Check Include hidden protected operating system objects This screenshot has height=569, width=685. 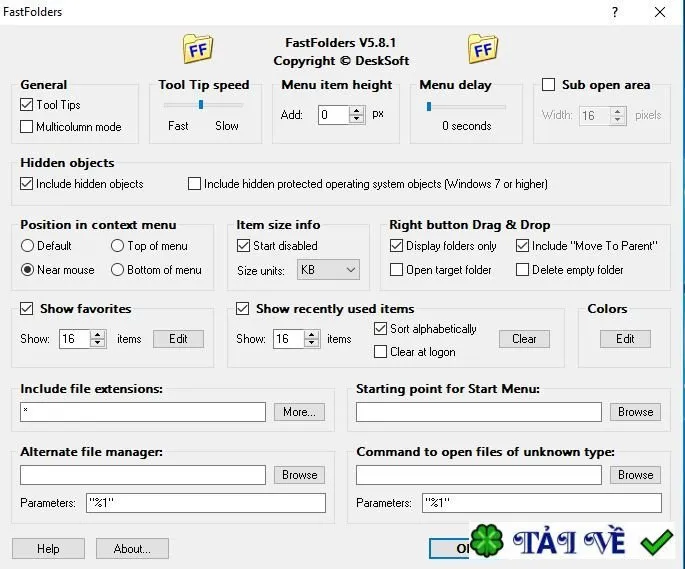tap(194, 184)
